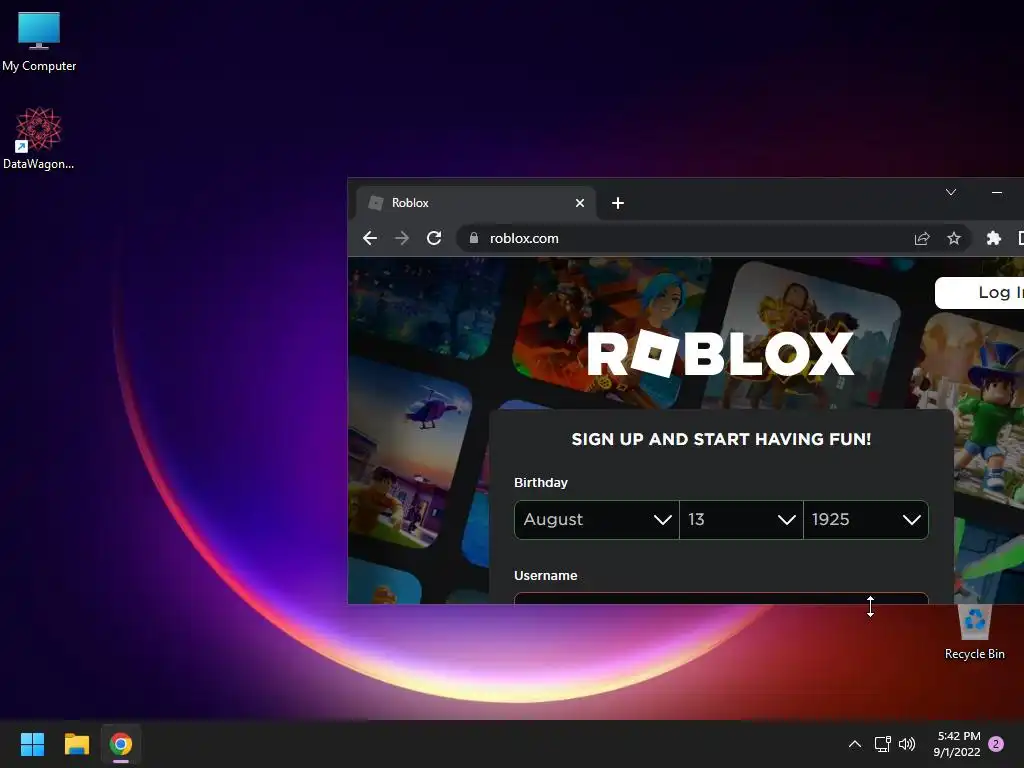Close the Roblox tab
Screen dimensions: 1024x768
pos(579,203)
